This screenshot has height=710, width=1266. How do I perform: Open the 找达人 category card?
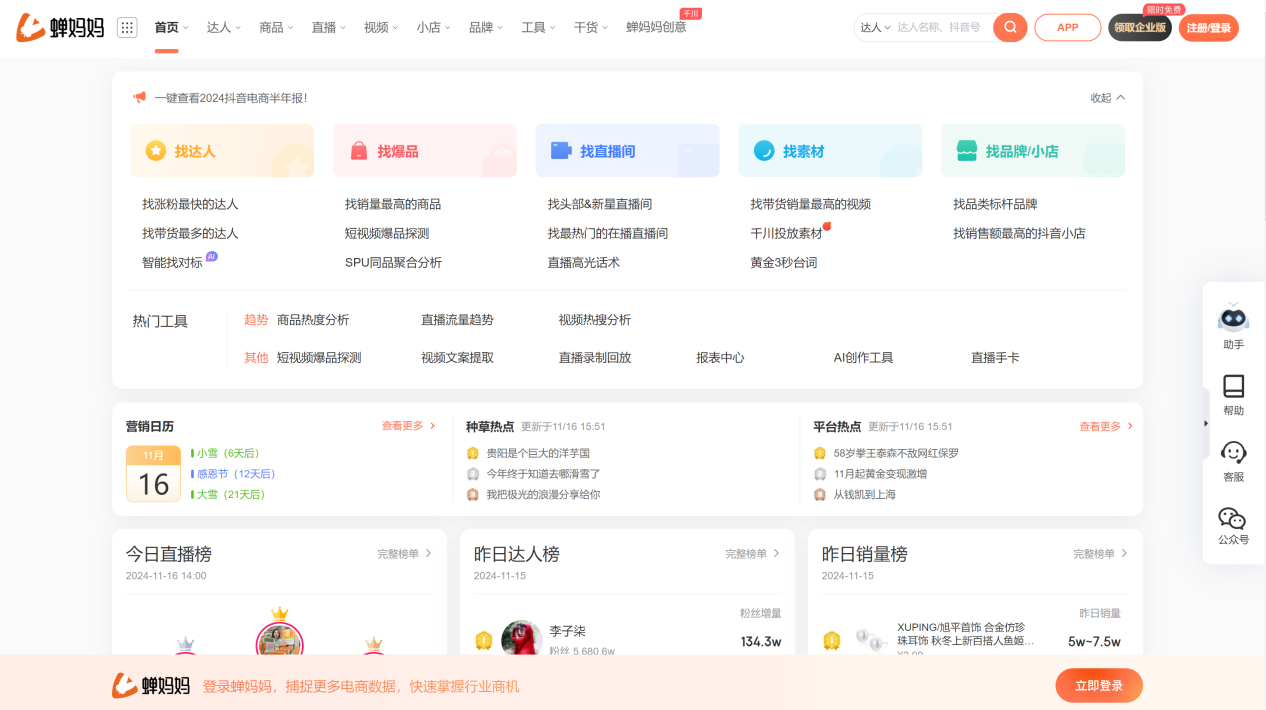[222, 151]
